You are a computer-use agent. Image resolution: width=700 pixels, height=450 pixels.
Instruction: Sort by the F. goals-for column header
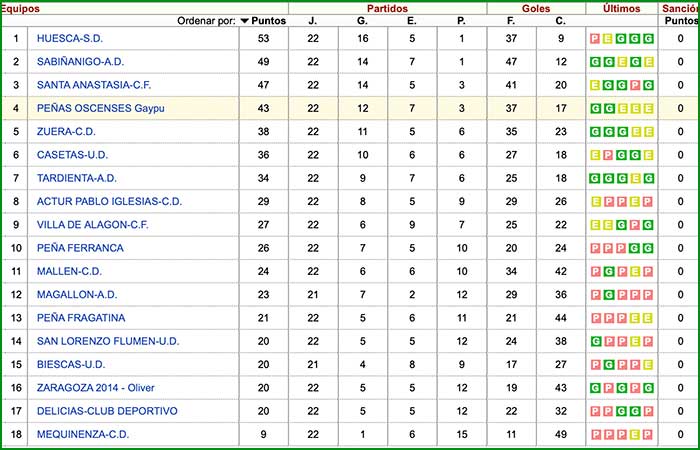click(511, 20)
